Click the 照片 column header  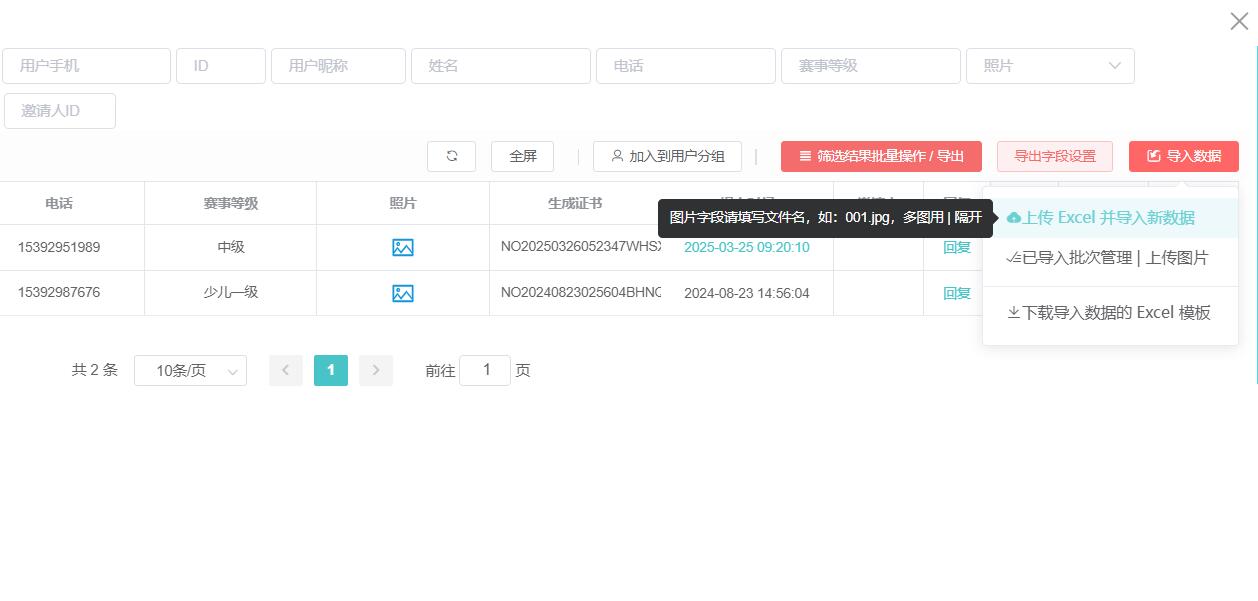point(403,203)
